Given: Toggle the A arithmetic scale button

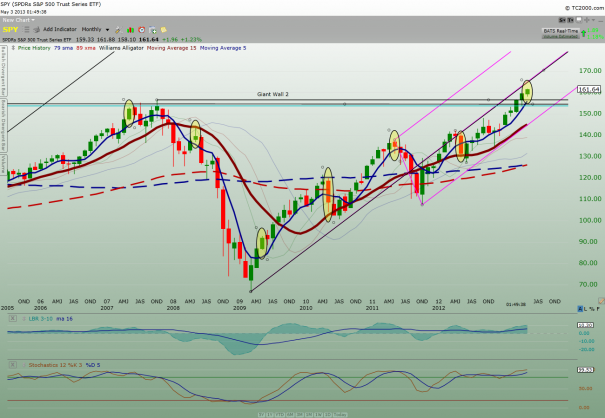Looking at the screenshot, I should point(580,309).
